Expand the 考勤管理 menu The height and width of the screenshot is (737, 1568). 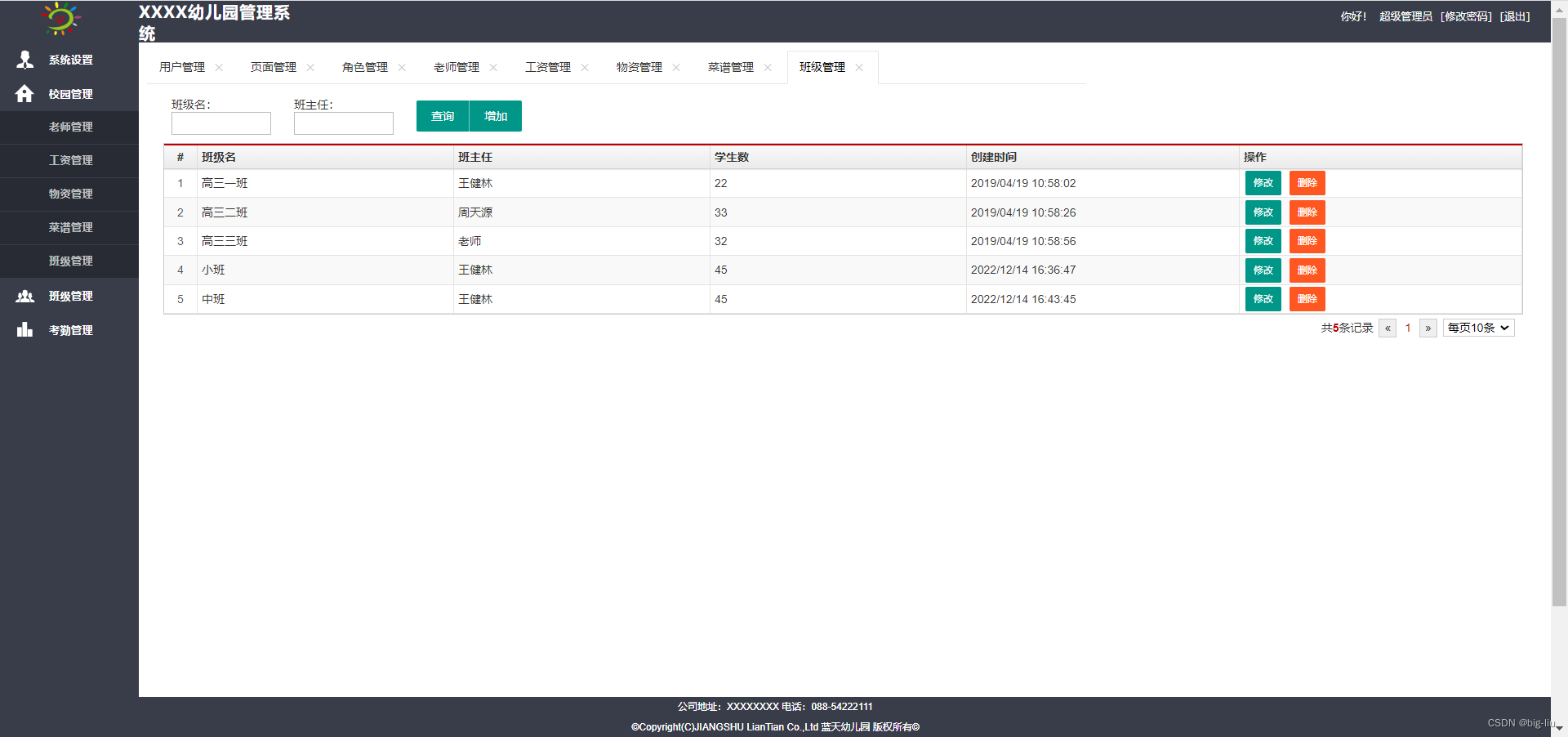tap(69, 330)
